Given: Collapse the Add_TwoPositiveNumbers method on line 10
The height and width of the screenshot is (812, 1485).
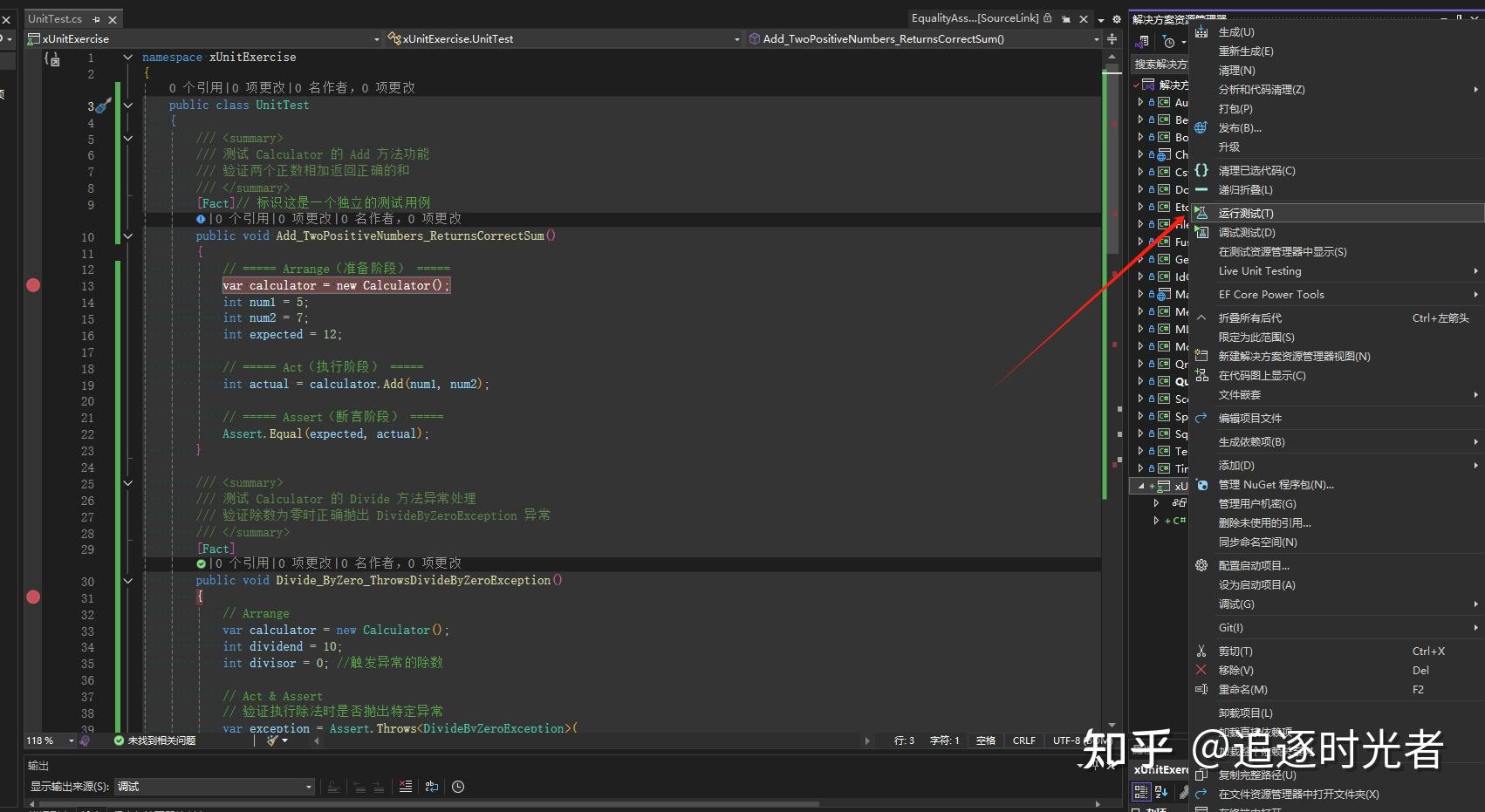Looking at the screenshot, I should tap(128, 236).
